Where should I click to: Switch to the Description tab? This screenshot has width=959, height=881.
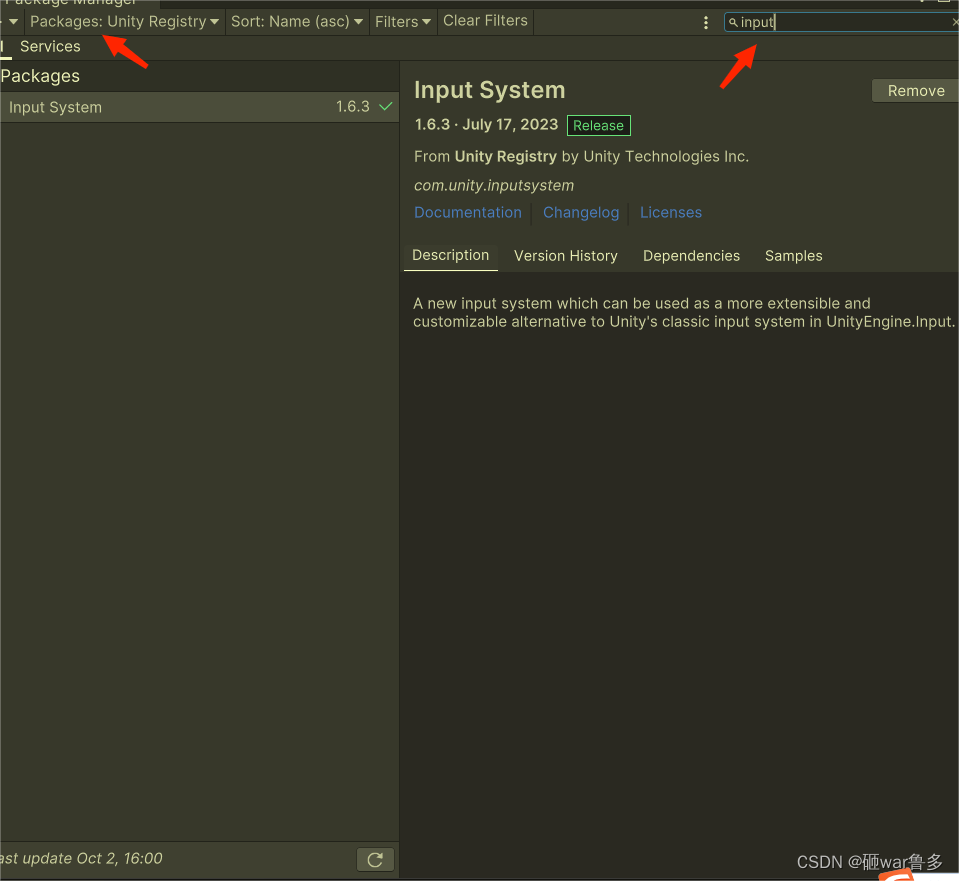[x=451, y=256]
